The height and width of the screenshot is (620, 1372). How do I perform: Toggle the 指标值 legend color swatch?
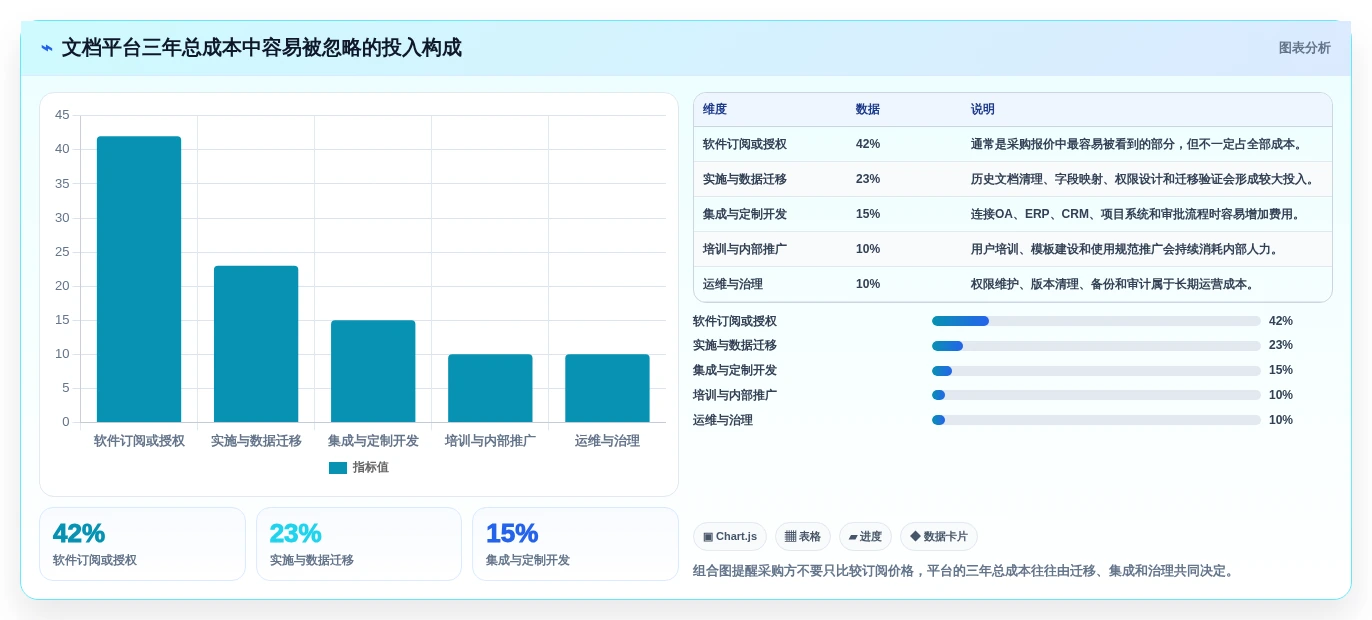338,468
